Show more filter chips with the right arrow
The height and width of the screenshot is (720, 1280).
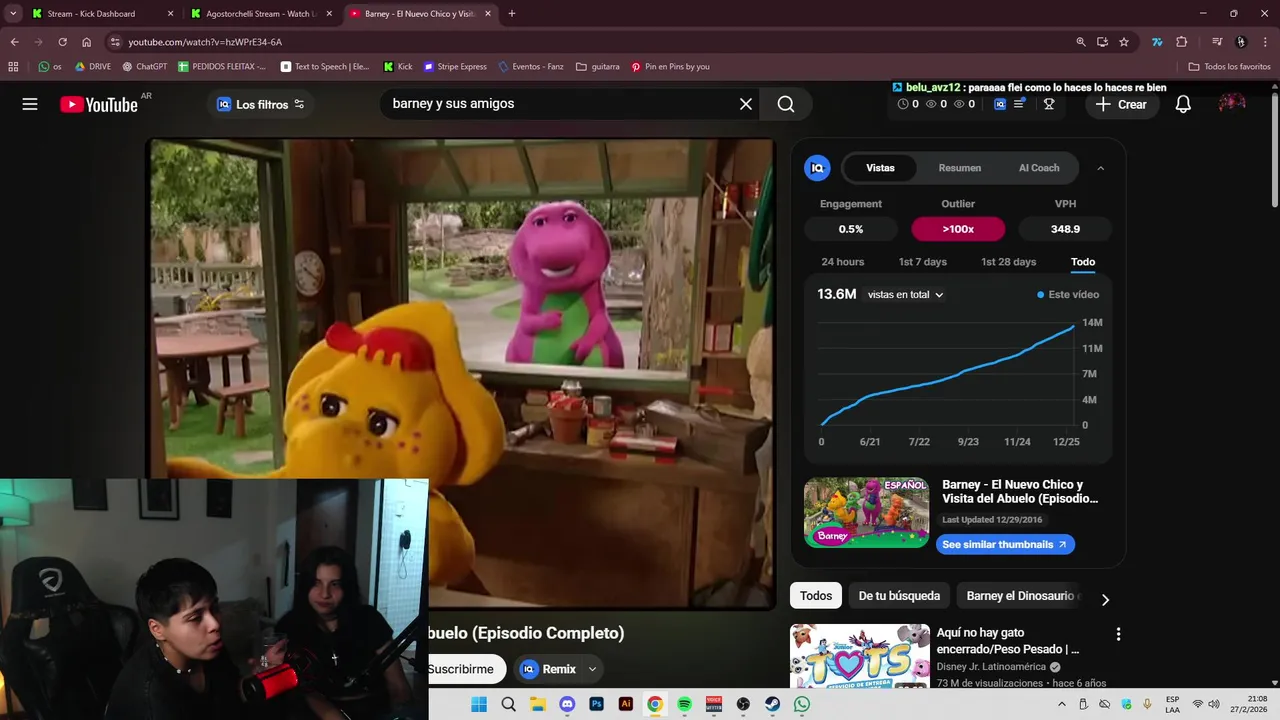click(1105, 599)
